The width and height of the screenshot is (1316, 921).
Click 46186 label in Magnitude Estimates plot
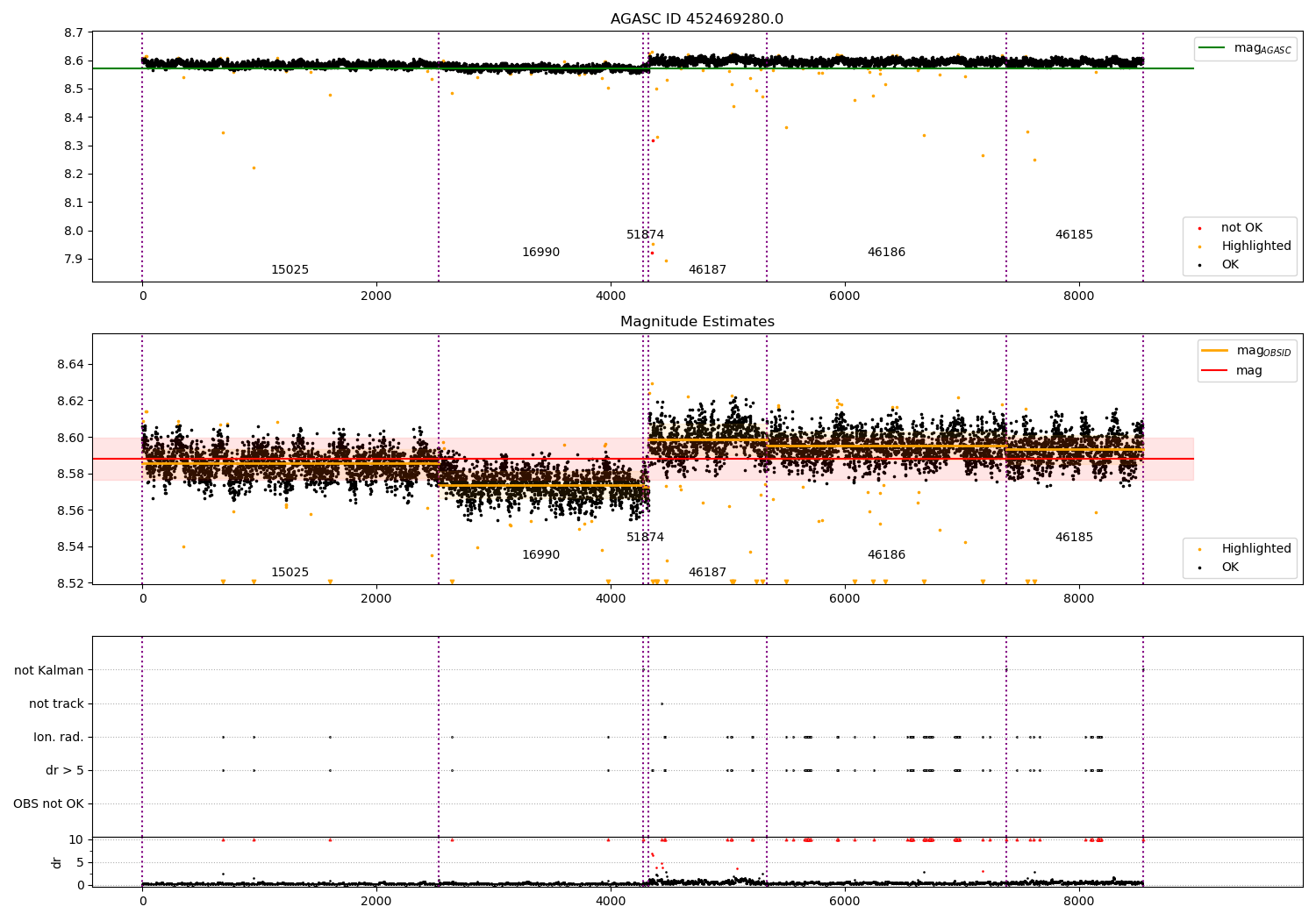[x=886, y=555]
